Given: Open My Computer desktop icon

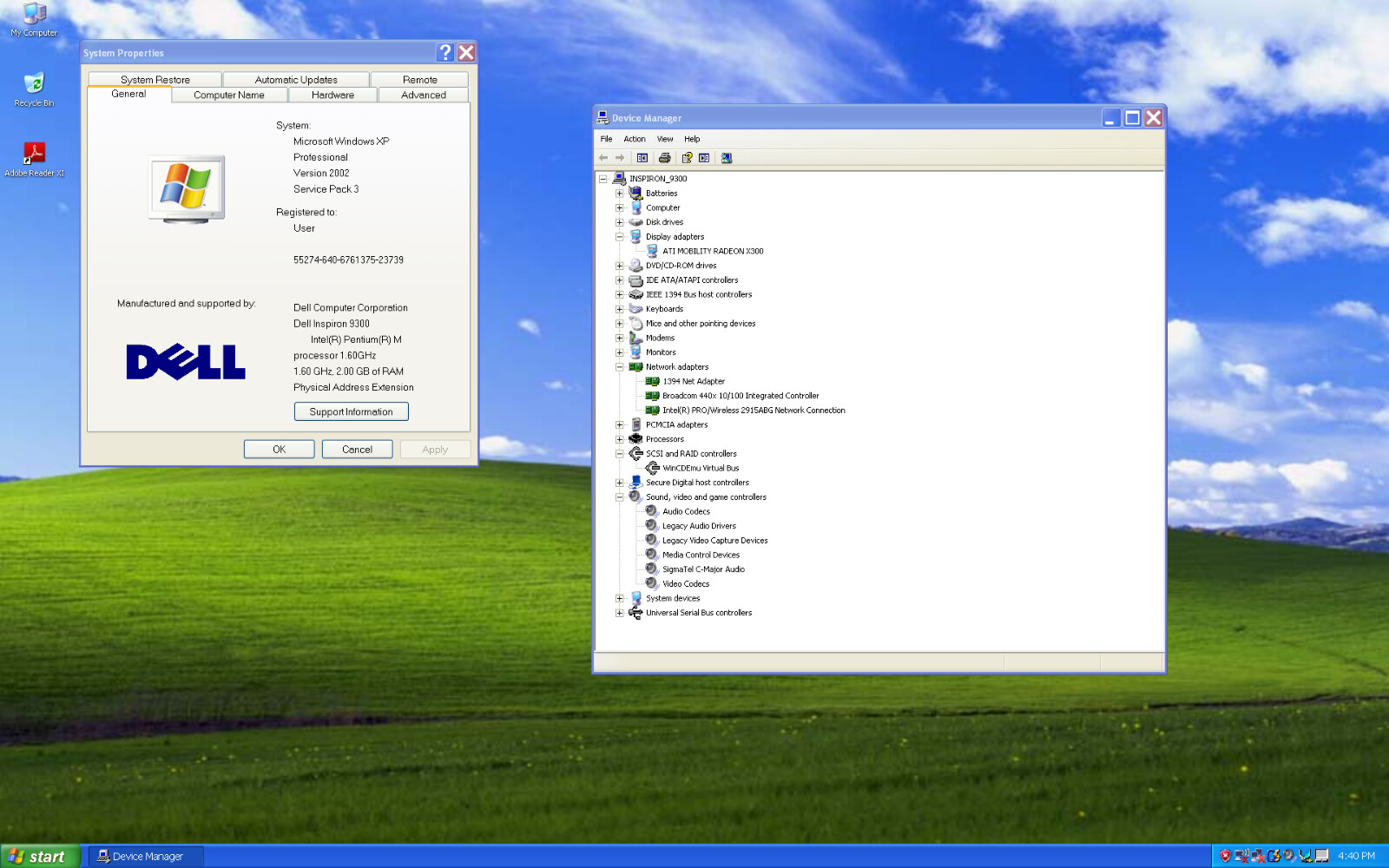Looking at the screenshot, I should tap(34, 19).
